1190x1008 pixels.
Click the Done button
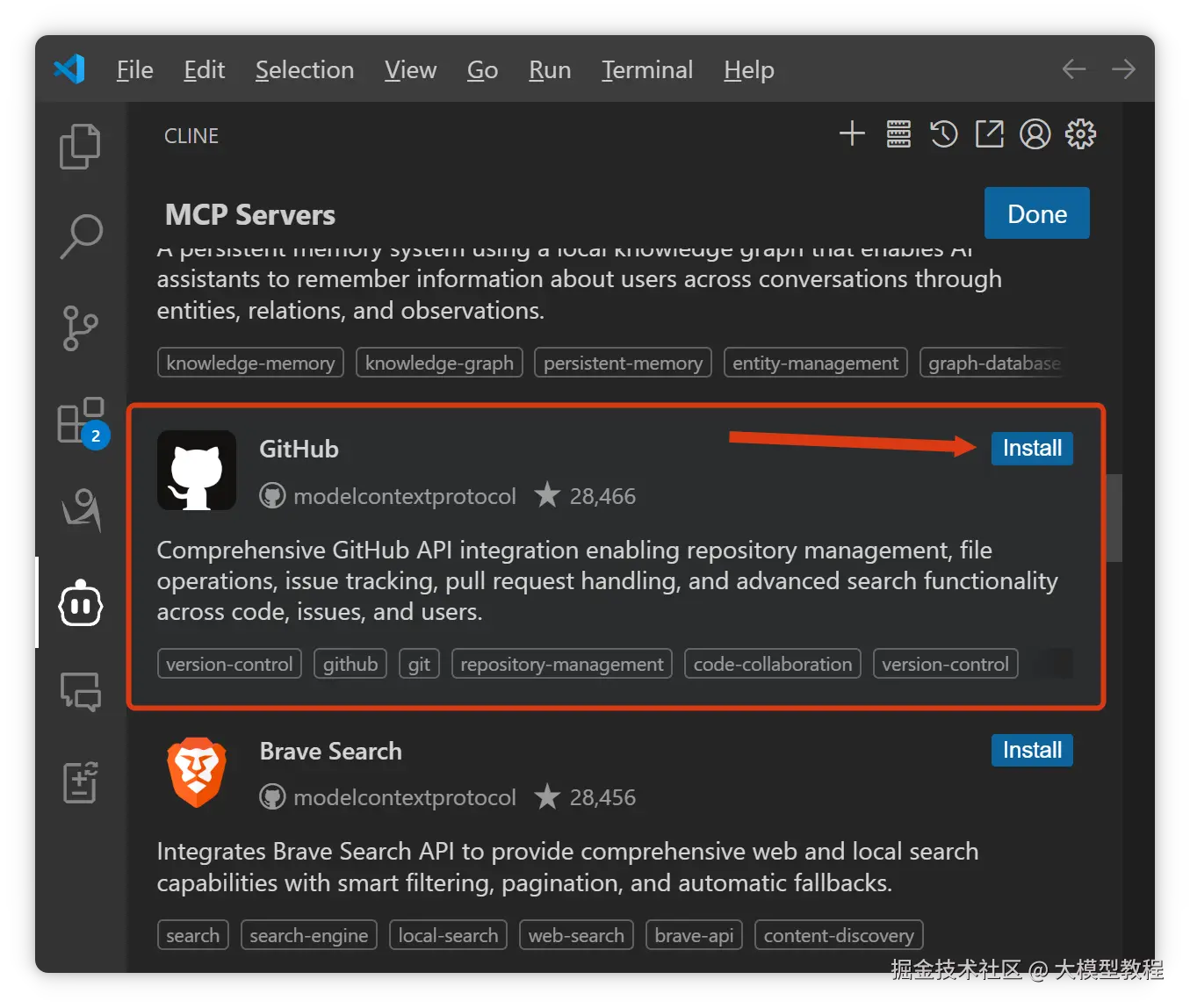click(1037, 213)
